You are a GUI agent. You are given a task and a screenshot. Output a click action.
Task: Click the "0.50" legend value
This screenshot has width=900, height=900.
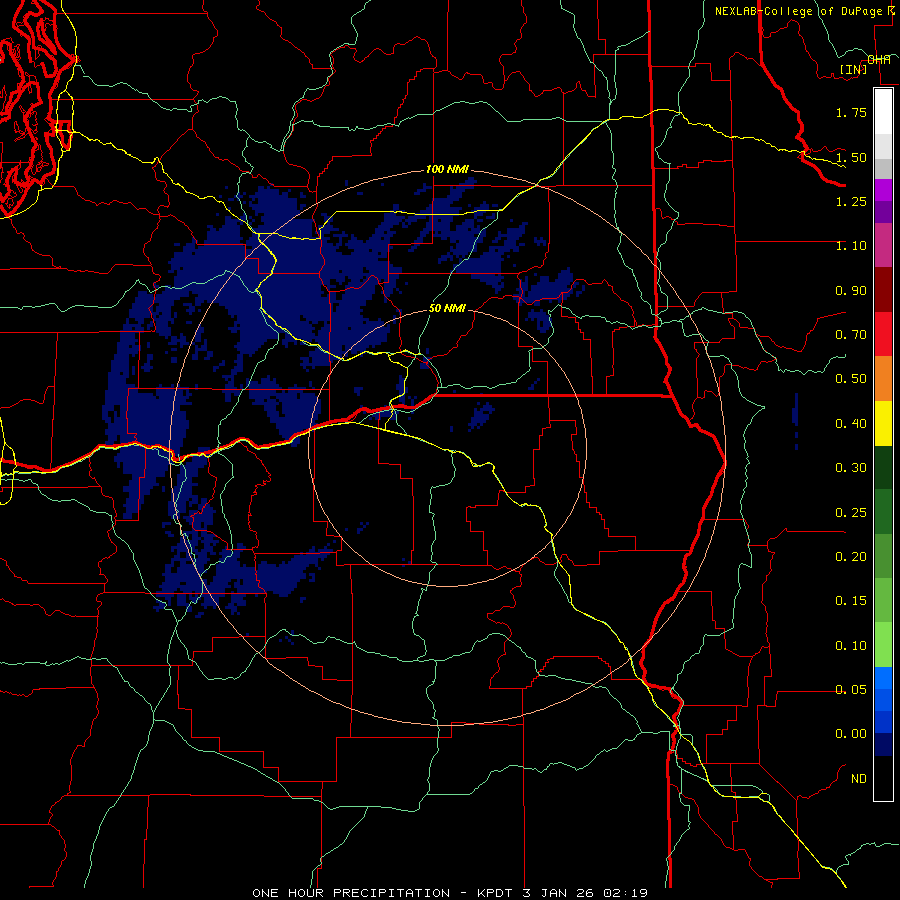(851, 379)
